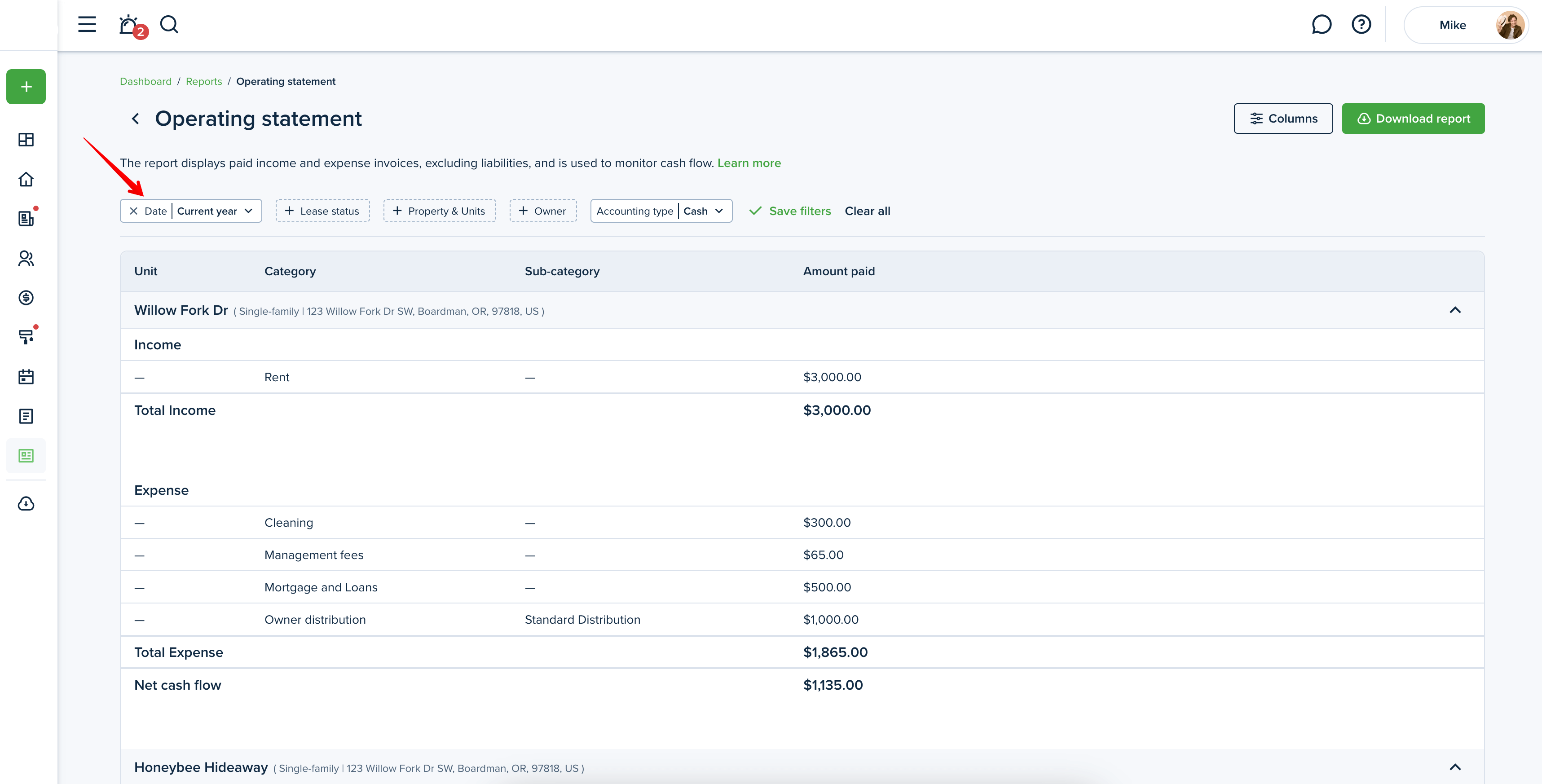Go back using the arrow beside Operating statement

click(x=136, y=119)
